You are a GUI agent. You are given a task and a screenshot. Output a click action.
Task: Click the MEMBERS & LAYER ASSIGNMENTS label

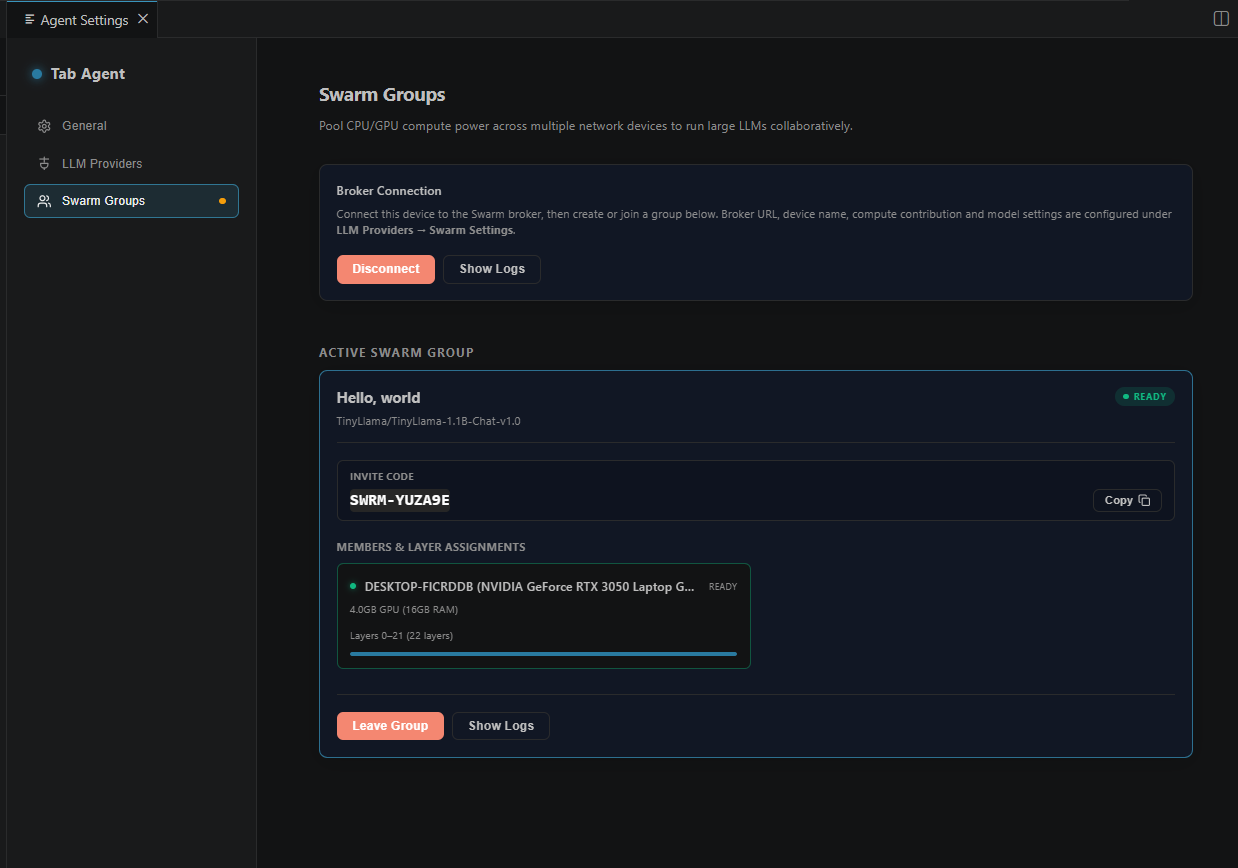[431, 547]
